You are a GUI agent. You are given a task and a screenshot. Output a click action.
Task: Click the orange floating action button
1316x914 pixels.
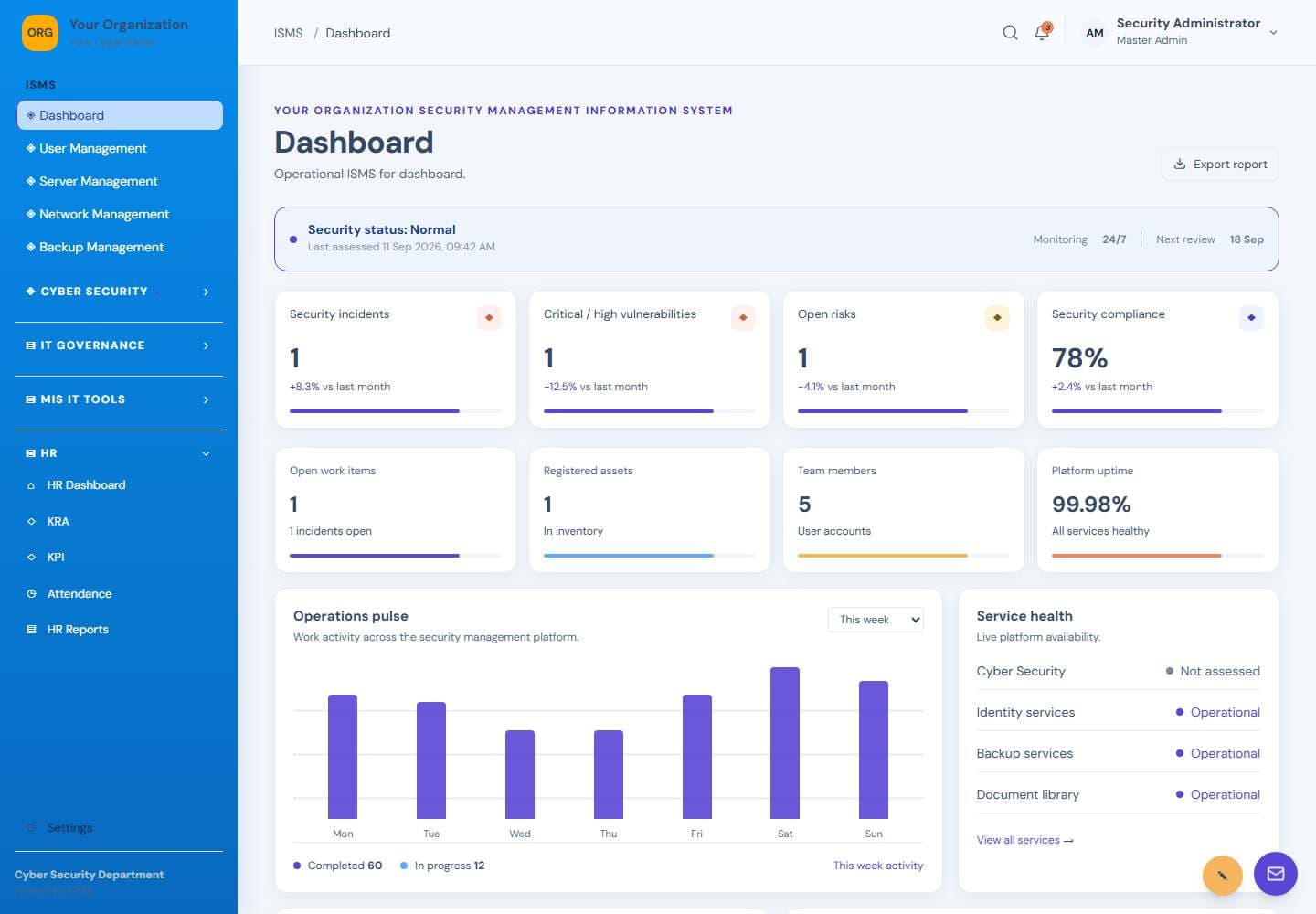1222,876
